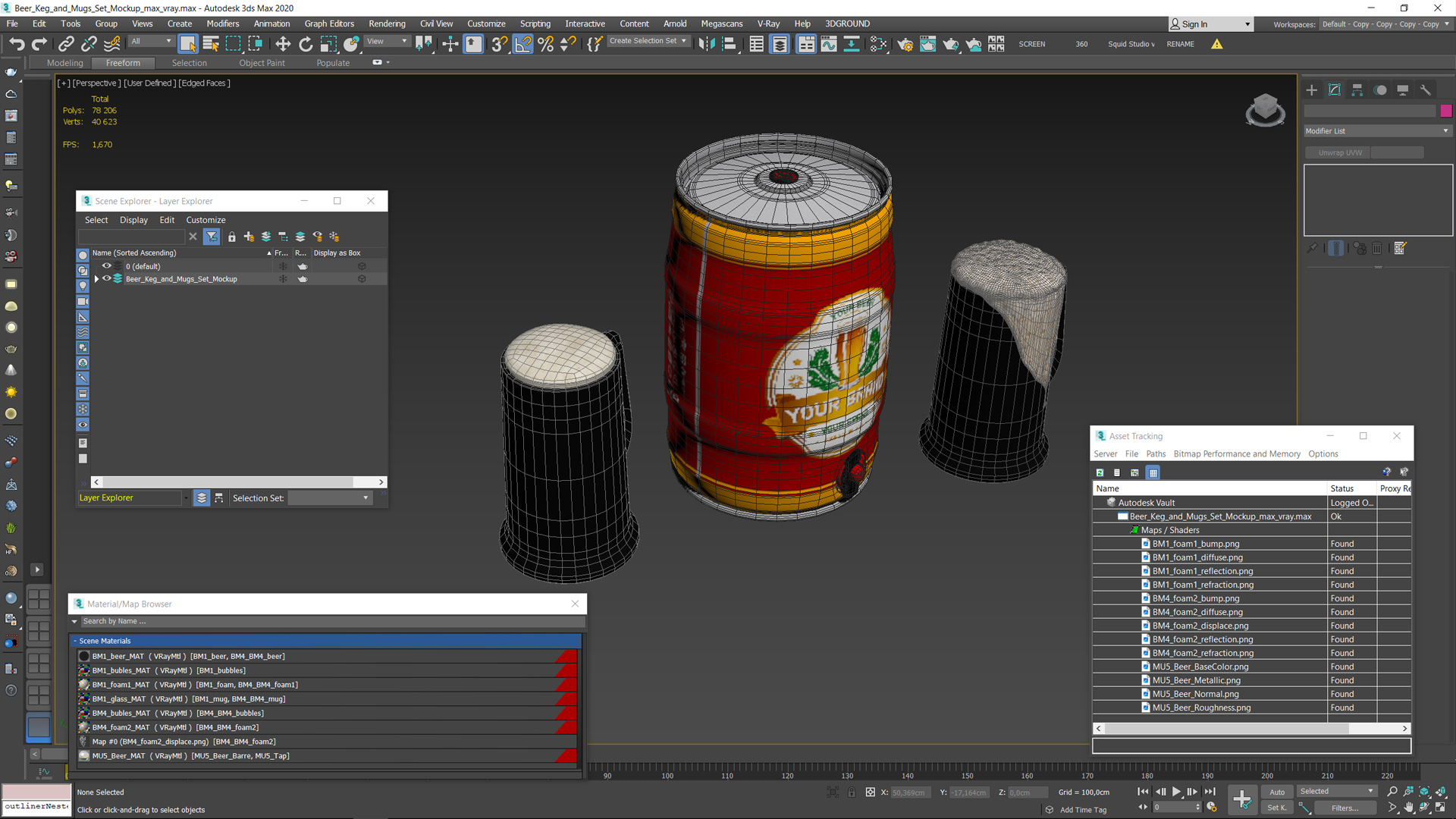This screenshot has width=1456, height=819.
Task: Click the viewport navigation ViewCube
Action: point(1265,110)
